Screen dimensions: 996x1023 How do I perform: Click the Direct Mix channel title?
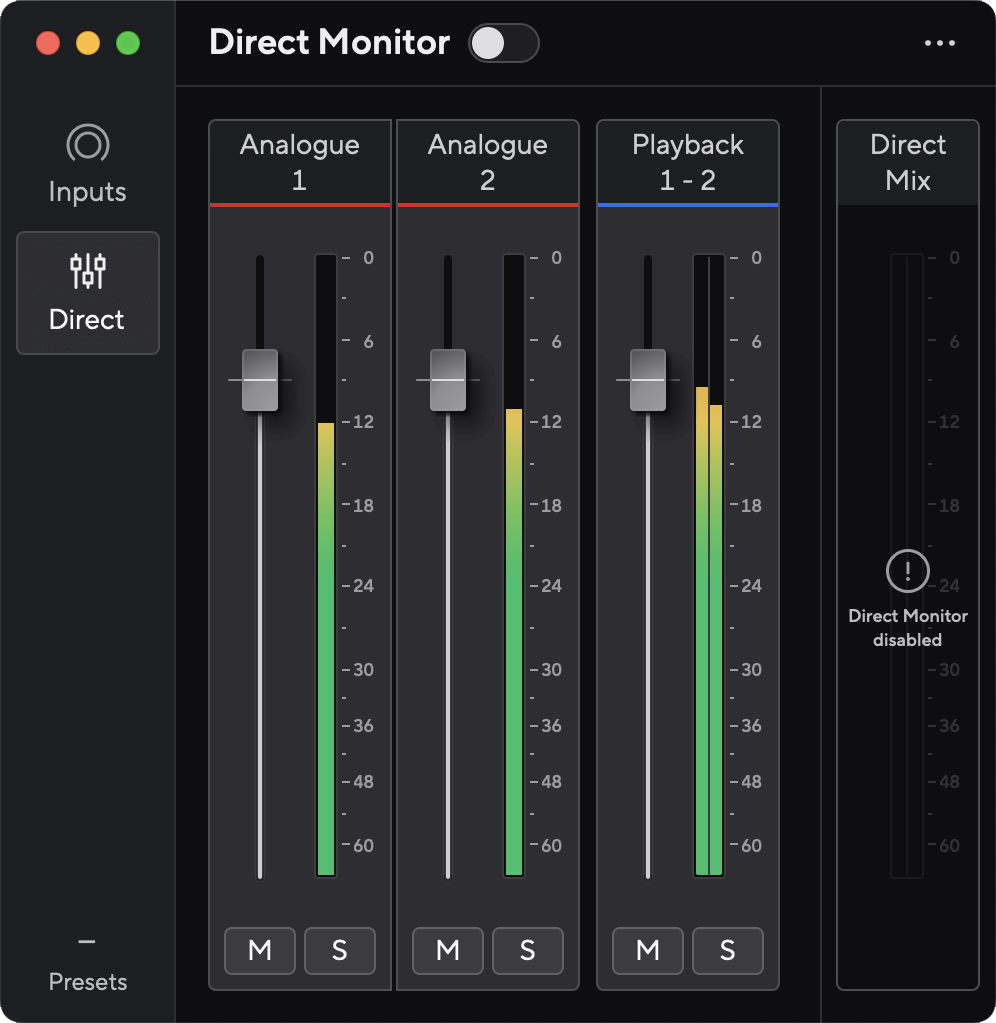[x=908, y=162]
